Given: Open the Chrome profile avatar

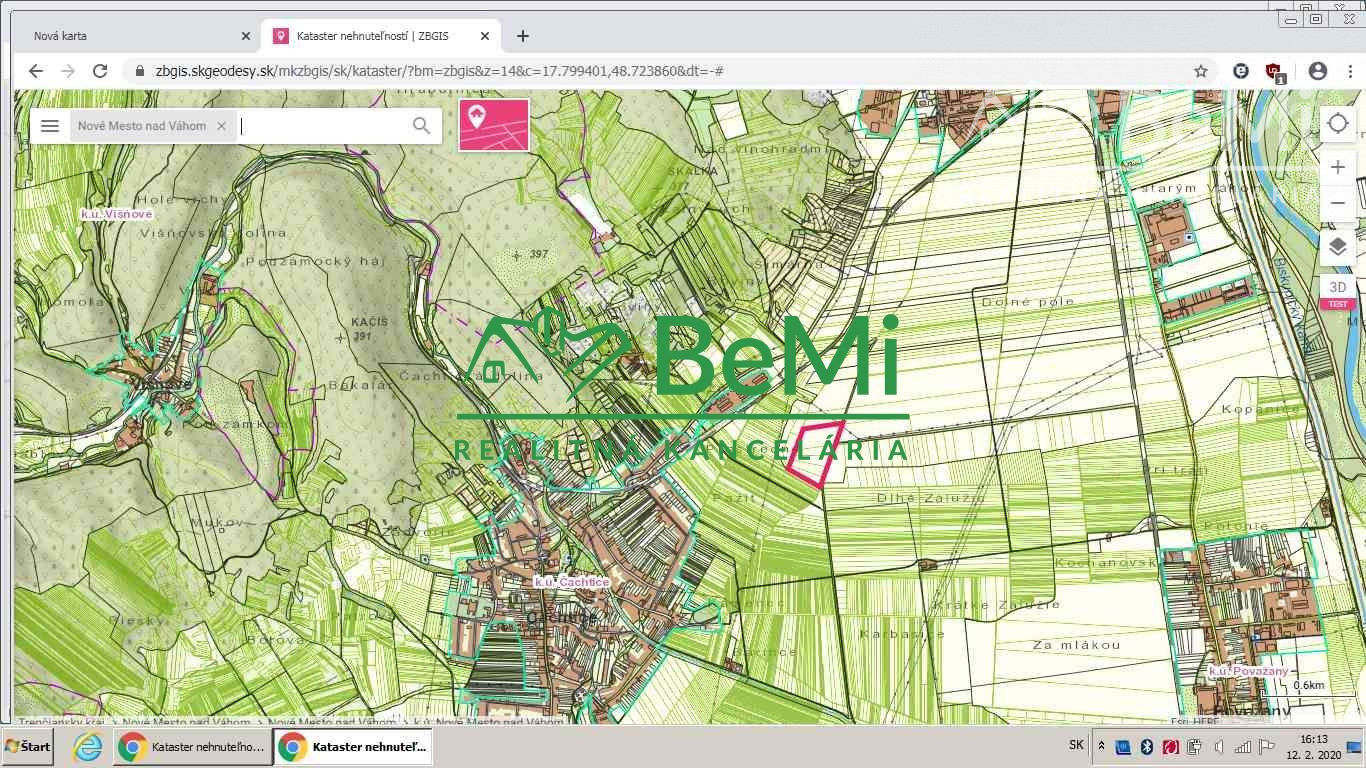Looking at the screenshot, I should (x=1318, y=71).
